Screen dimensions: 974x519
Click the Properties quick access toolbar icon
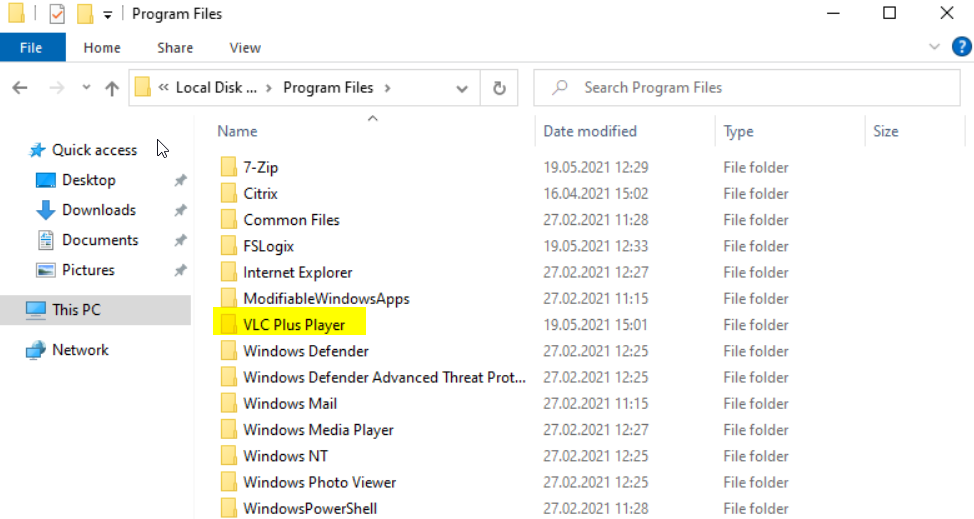click(x=57, y=14)
